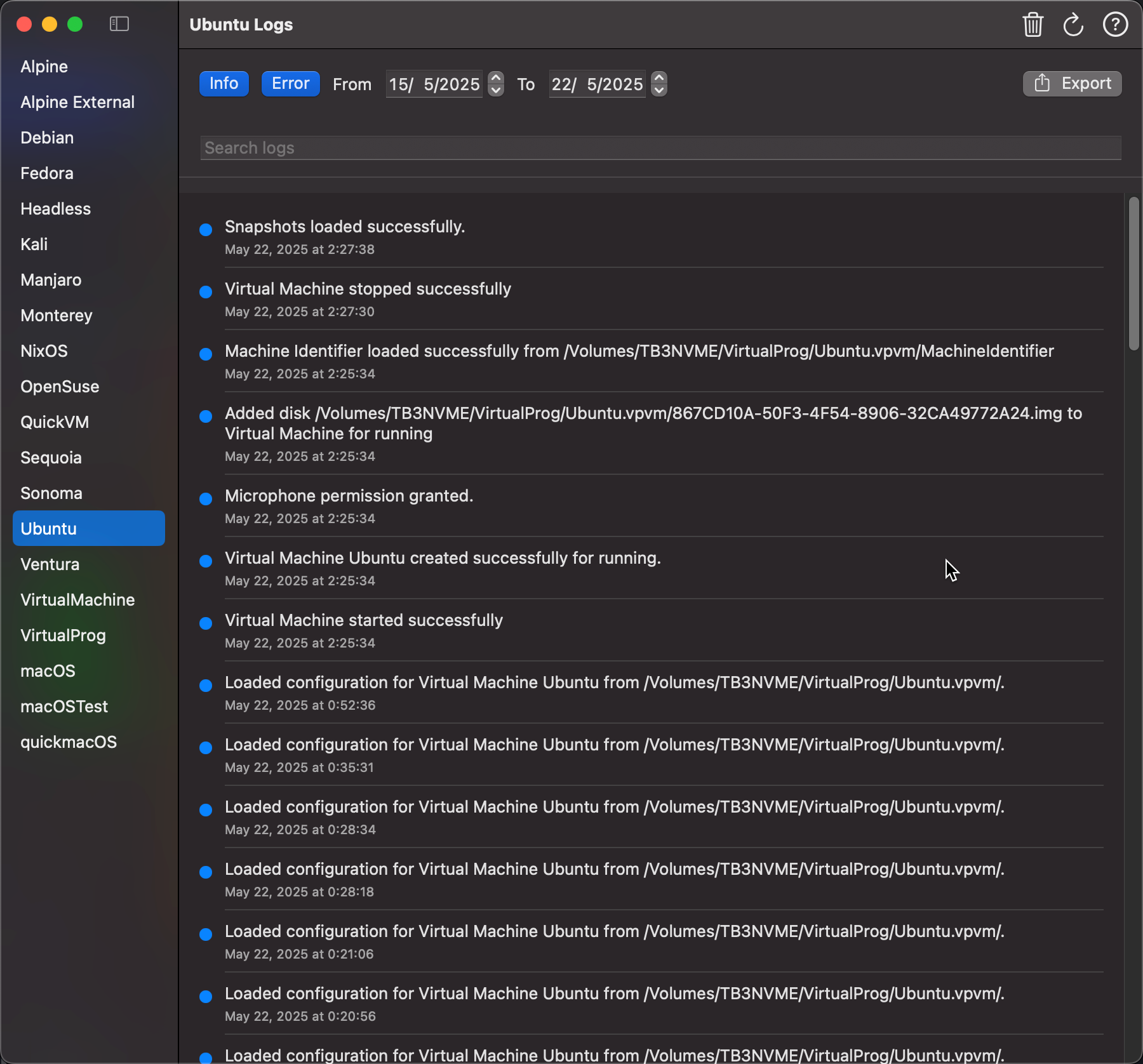
Task: Disable the Error log filter
Action: [290, 83]
